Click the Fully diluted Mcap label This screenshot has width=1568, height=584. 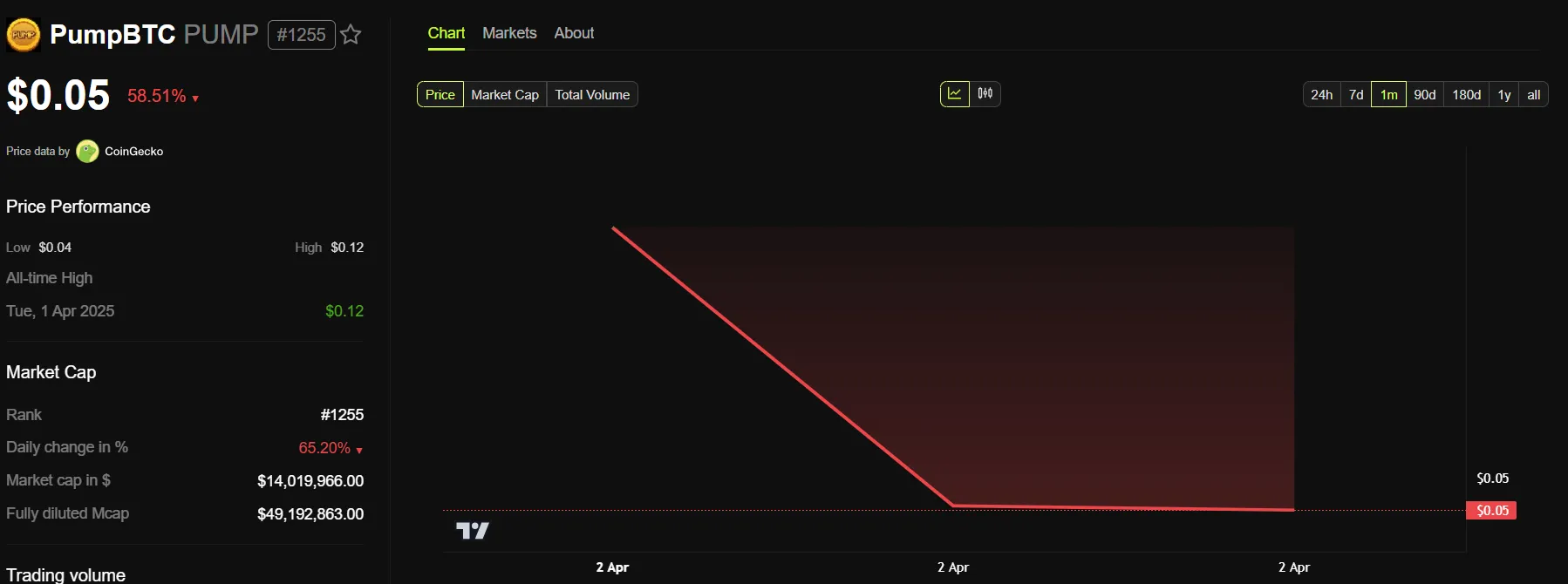pos(68,513)
